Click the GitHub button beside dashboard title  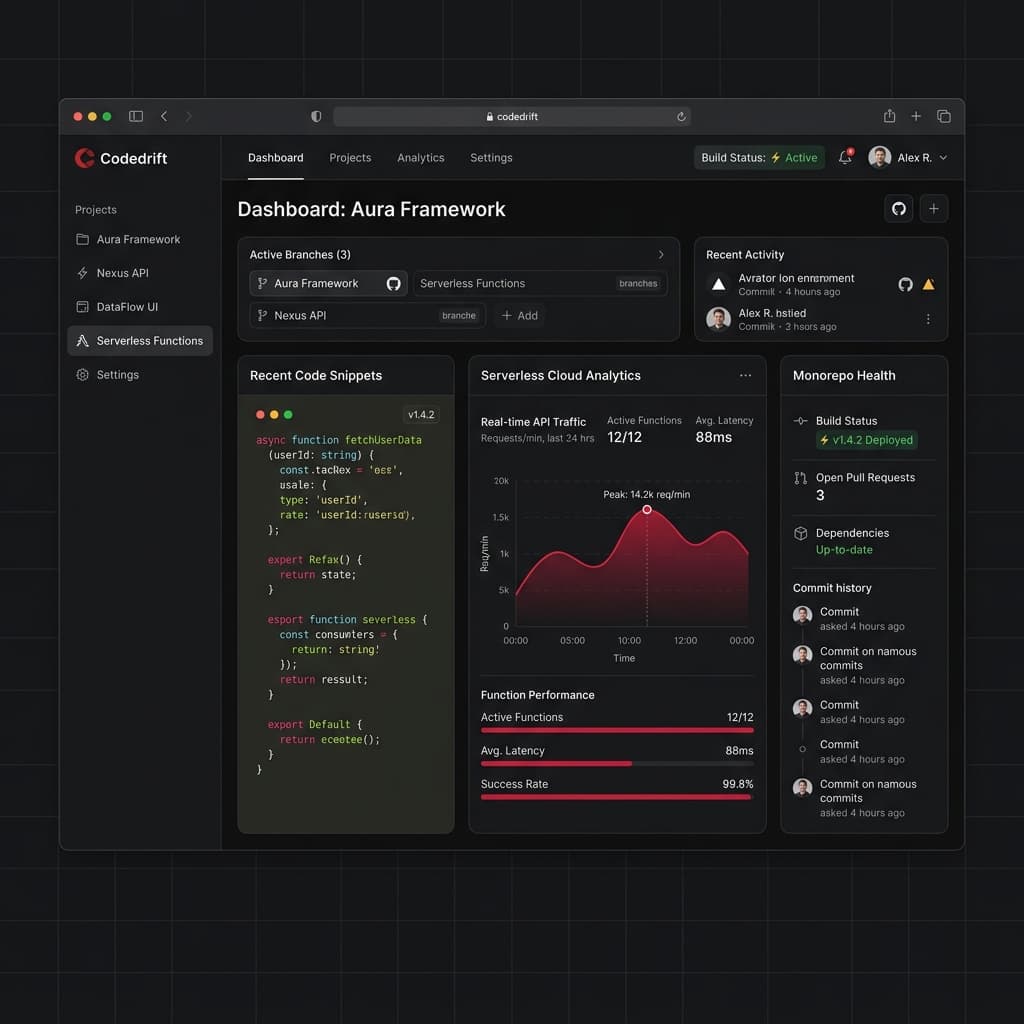point(899,208)
